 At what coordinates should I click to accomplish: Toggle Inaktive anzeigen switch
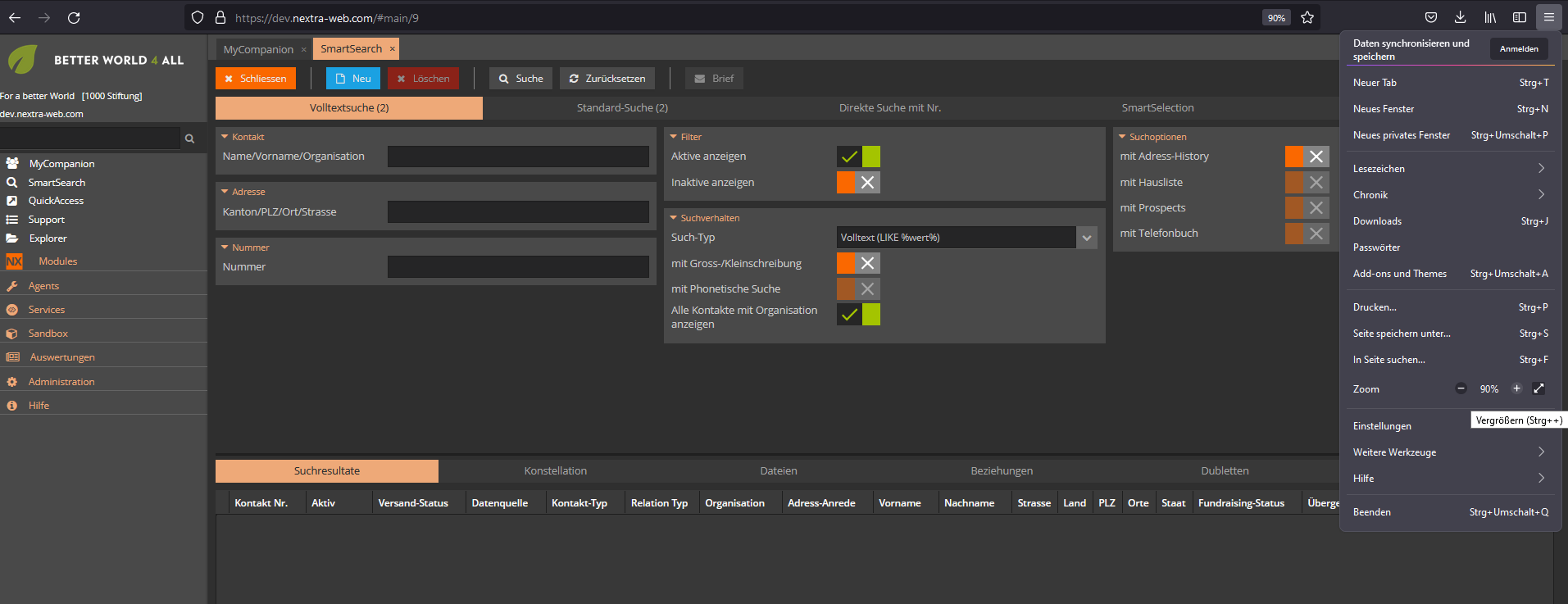tap(858, 182)
